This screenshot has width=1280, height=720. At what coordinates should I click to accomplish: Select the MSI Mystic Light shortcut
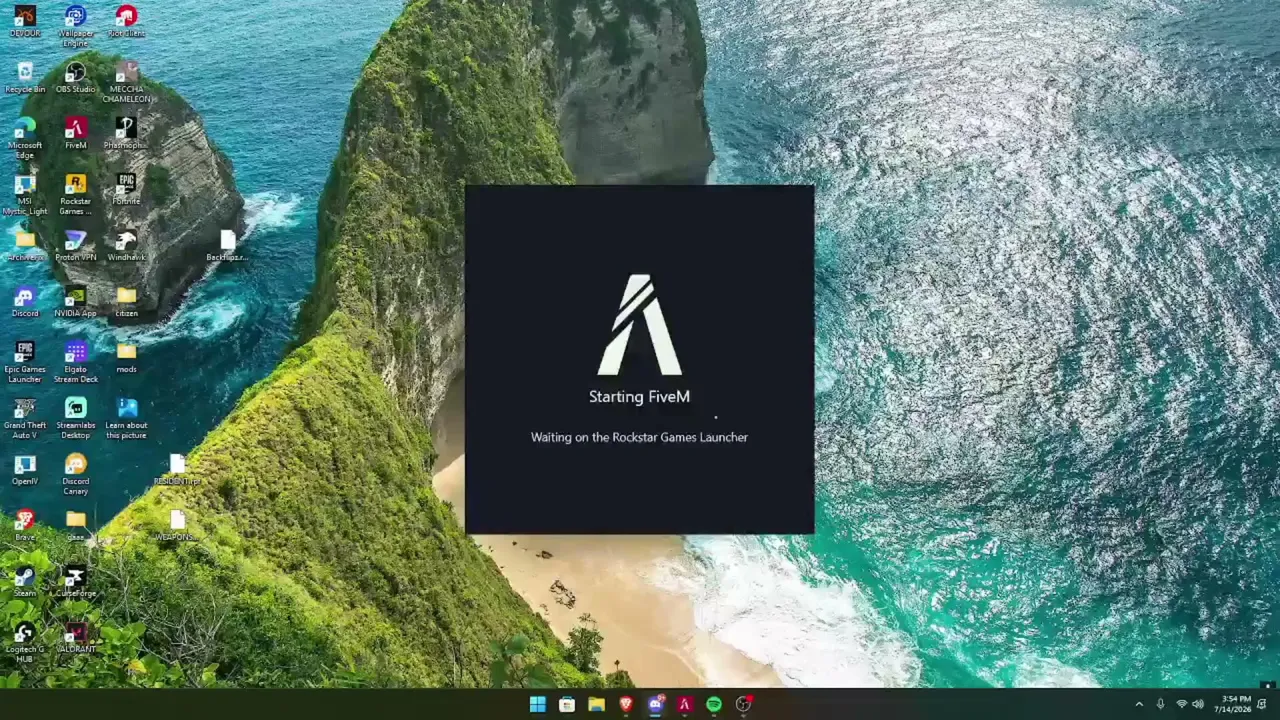click(x=25, y=194)
